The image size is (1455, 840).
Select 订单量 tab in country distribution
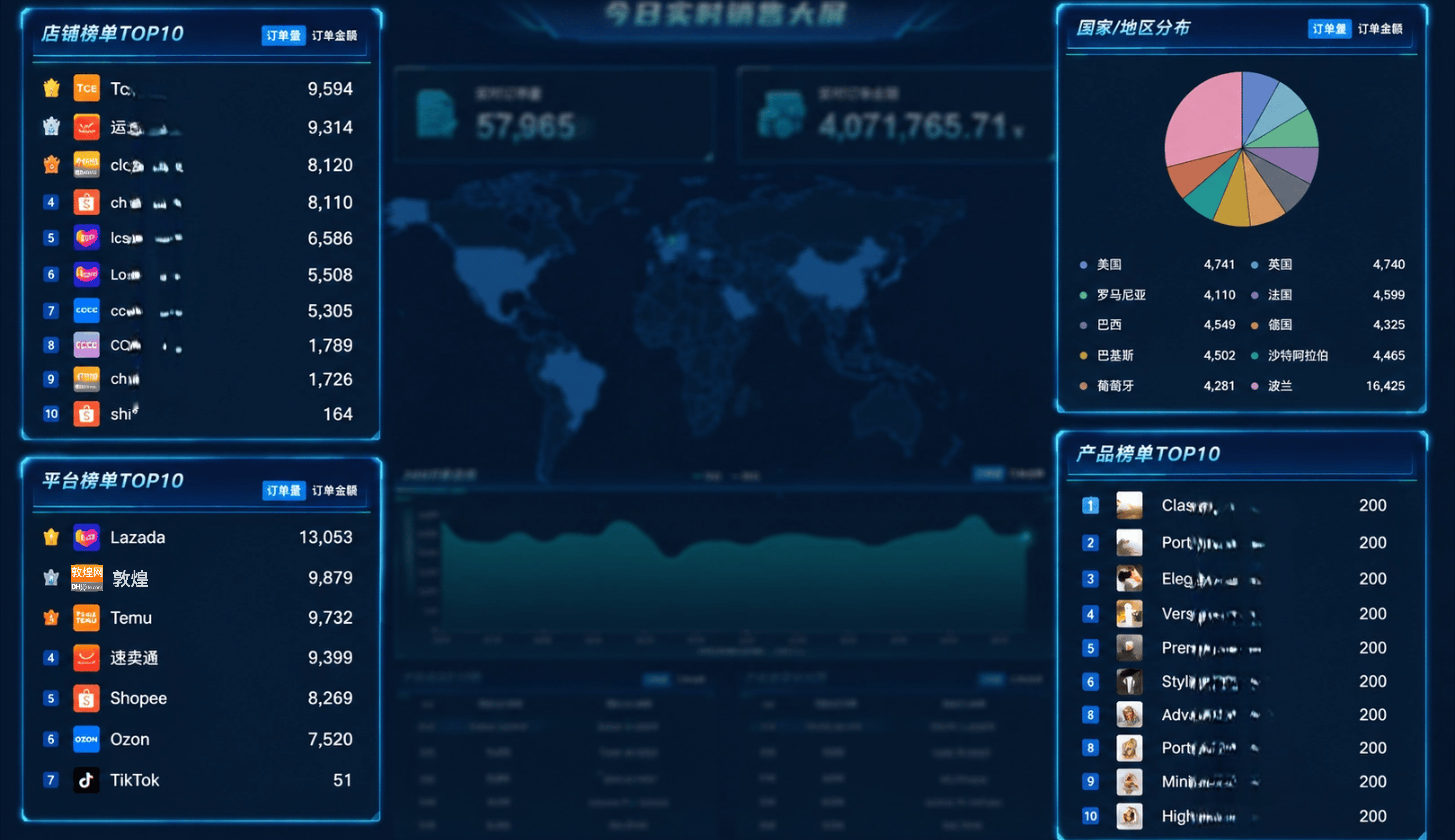pos(1329,29)
